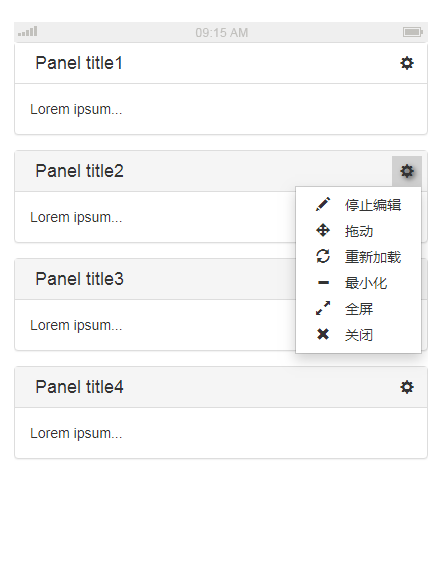Select the 全屏 text entry
Viewport: 444px width, 566px height.
[x=359, y=309]
